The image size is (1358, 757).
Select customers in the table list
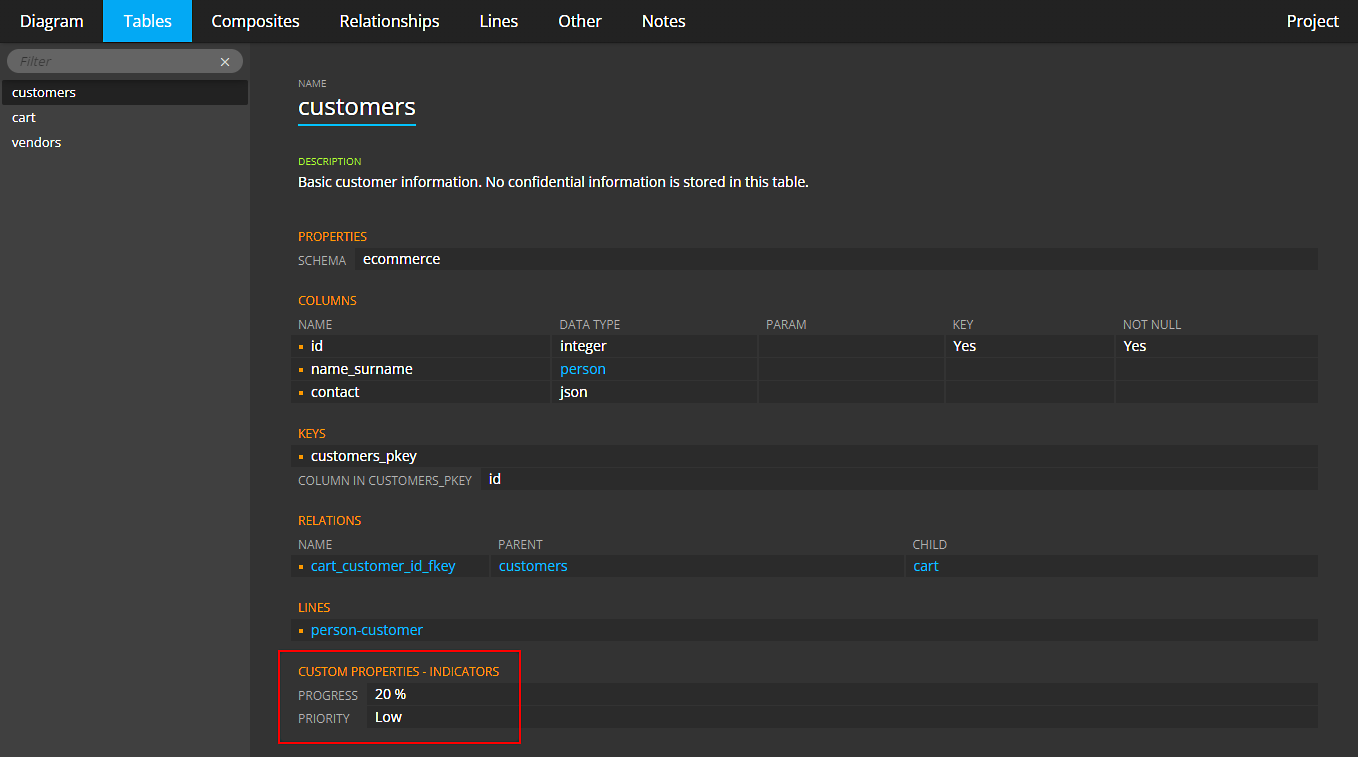[44, 93]
